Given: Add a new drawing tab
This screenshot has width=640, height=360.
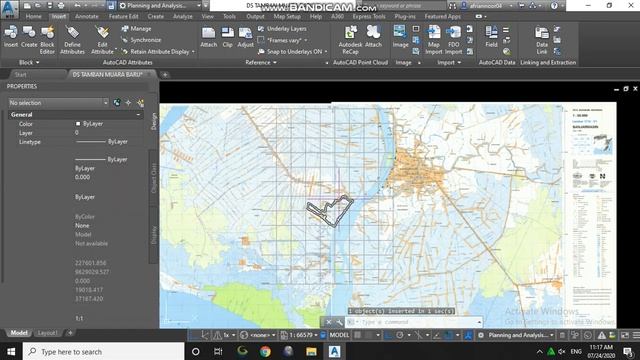Looking at the screenshot, I should pyautogui.click(x=165, y=75).
